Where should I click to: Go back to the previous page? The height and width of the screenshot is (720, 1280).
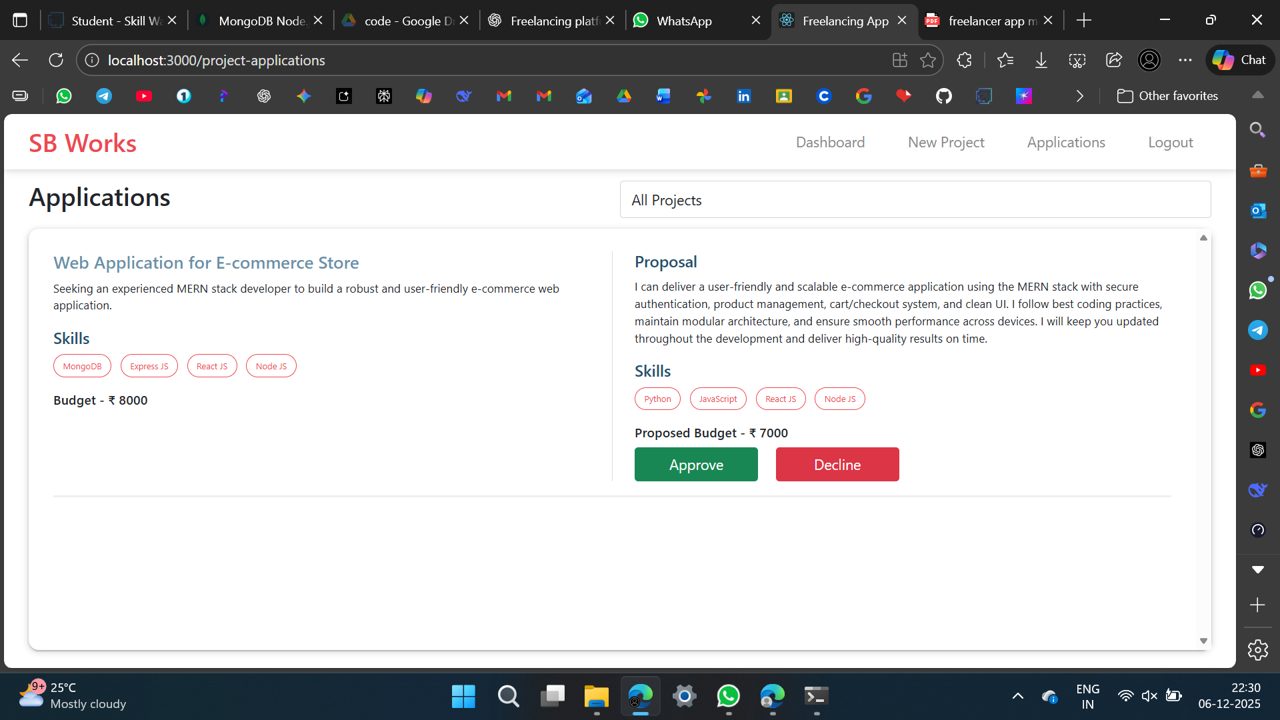tap(20, 60)
